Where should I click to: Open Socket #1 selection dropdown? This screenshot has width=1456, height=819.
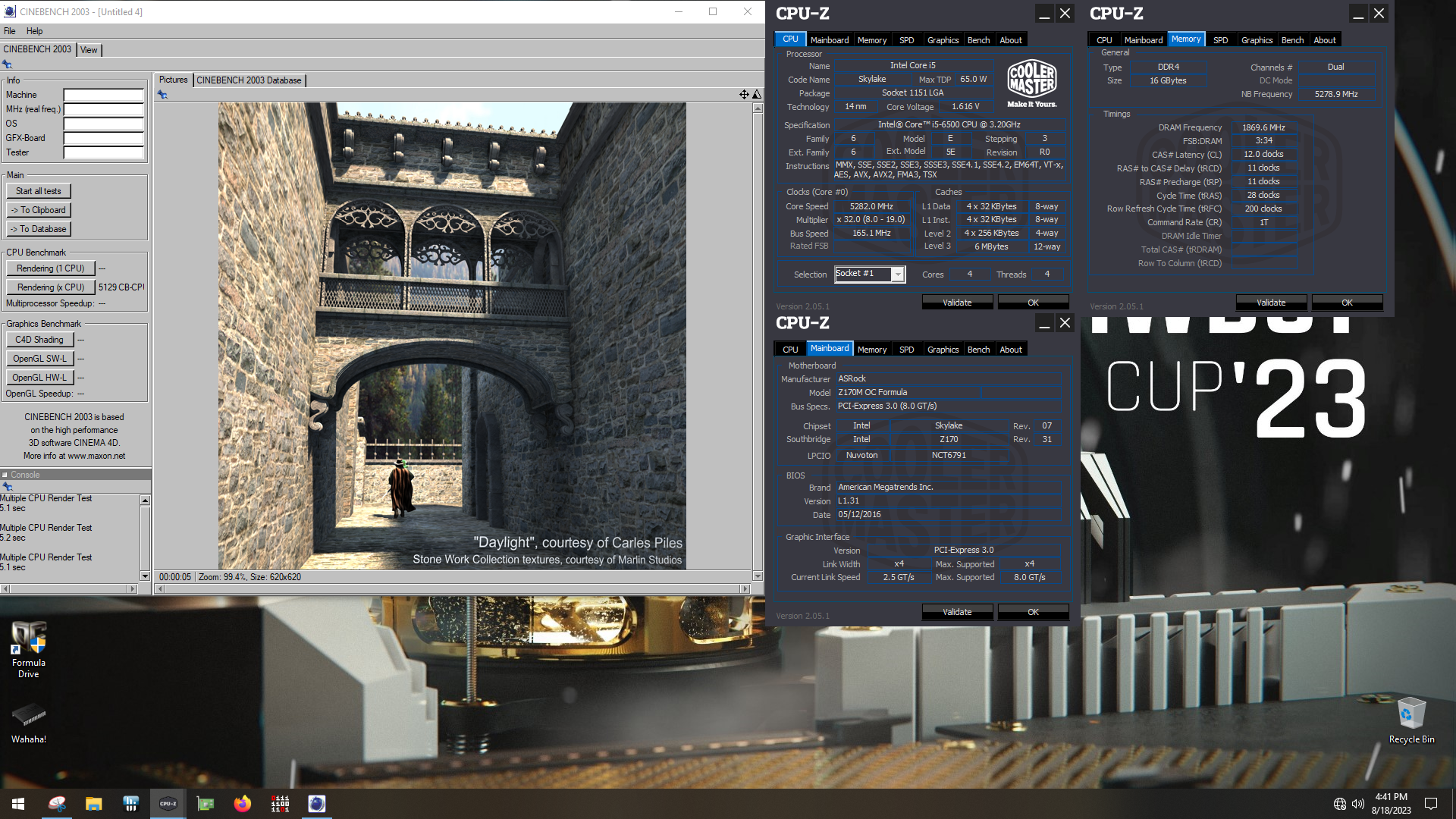[x=898, y=274]
